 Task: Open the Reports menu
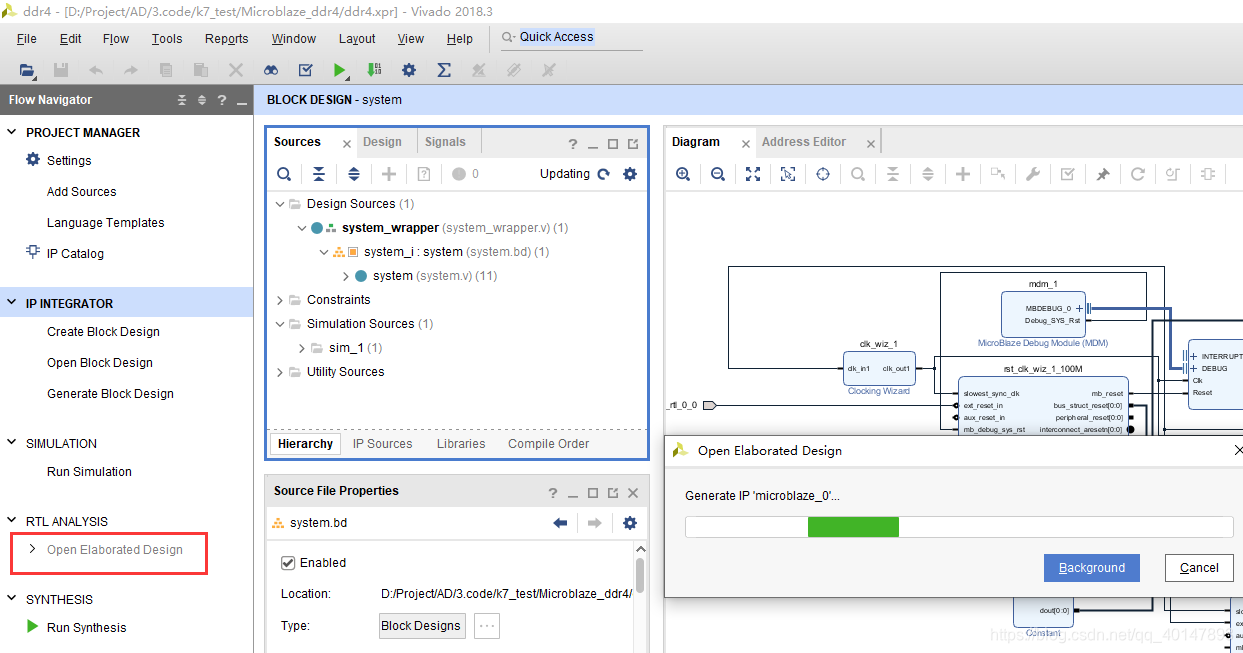coord(226,38)
